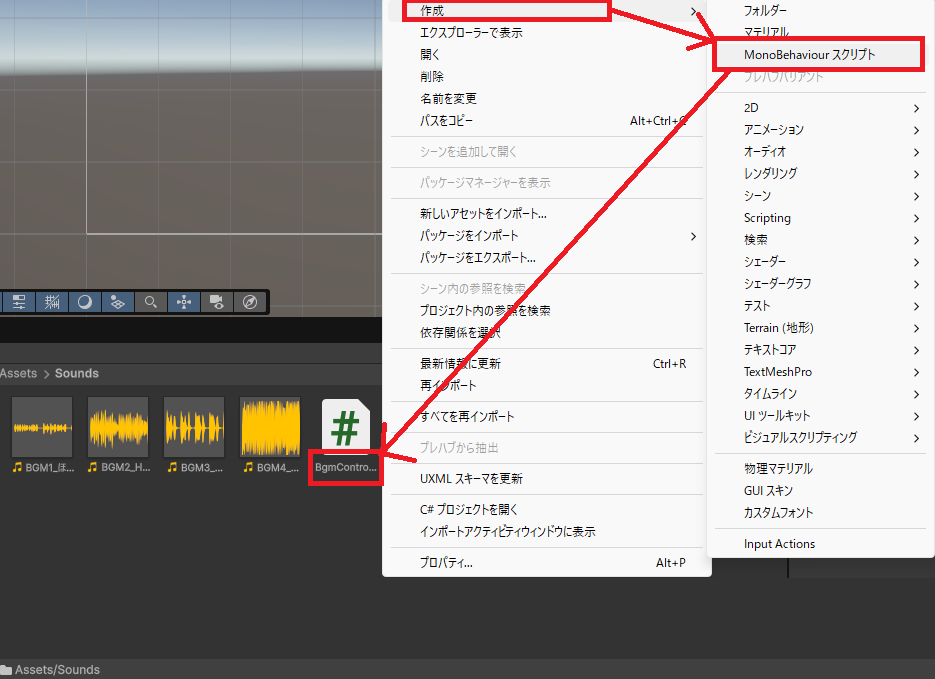Screen dimensions: 935x679
Task: Expand the オーディオ submenu
Action: pyautogui.click(x=820, y=151)
